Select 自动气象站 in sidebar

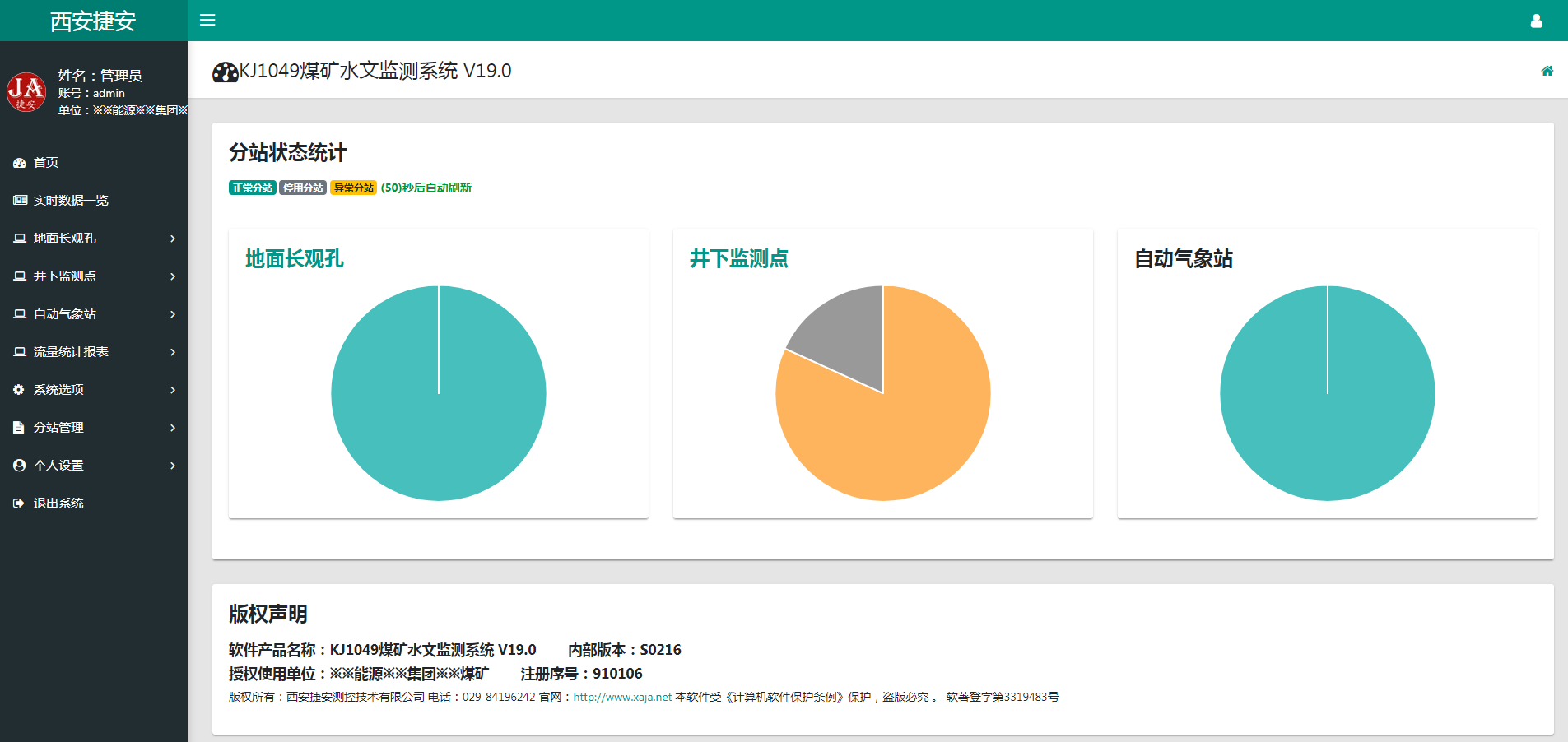coord(94,314)
